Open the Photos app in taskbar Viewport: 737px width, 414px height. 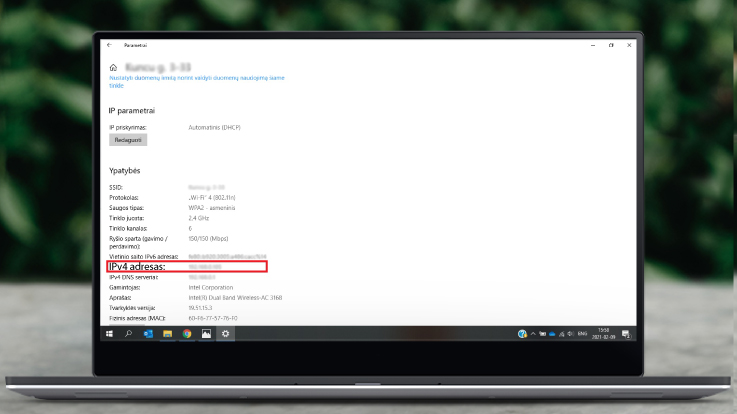[206, 333]
